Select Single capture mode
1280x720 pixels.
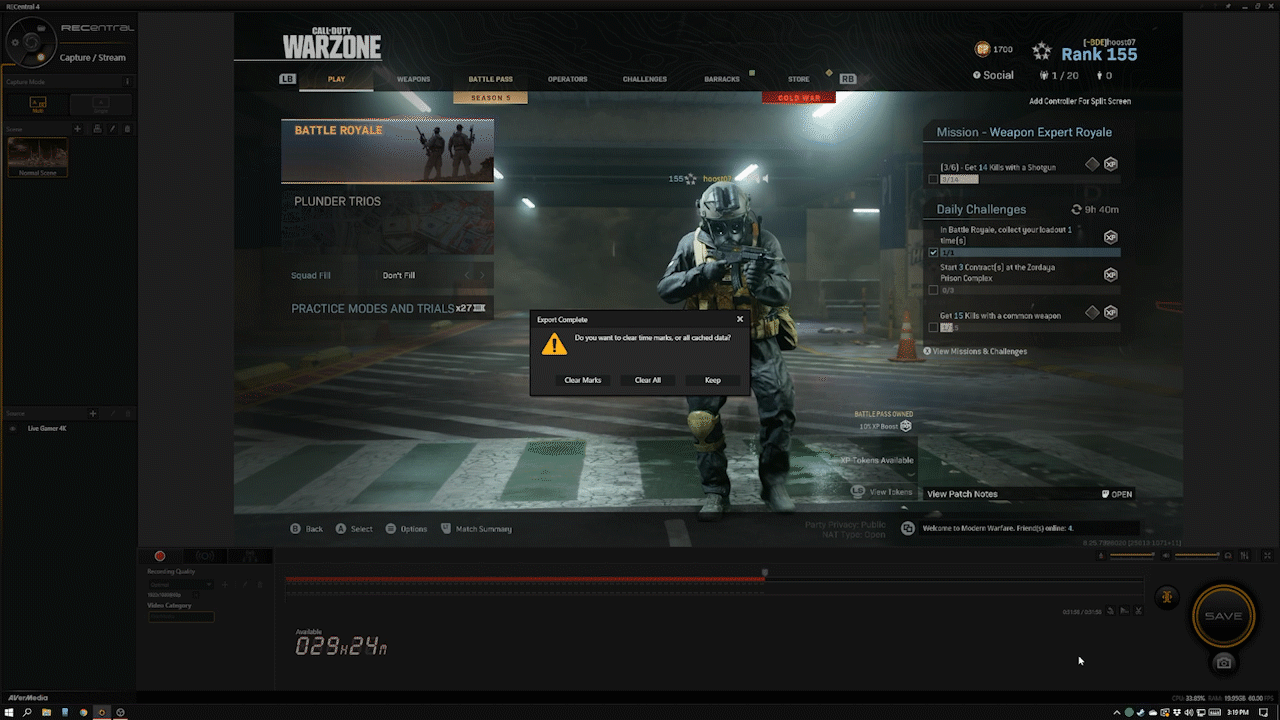(101, 105)
